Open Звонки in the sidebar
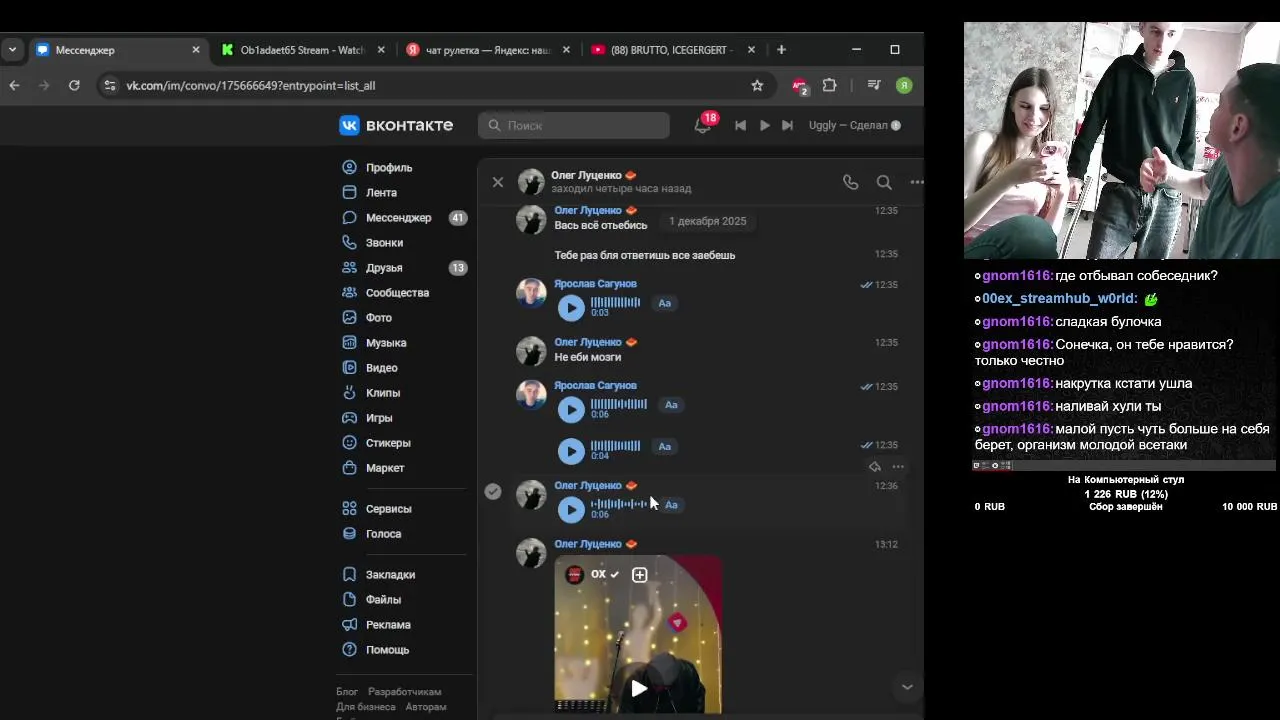 click(384, 243)
